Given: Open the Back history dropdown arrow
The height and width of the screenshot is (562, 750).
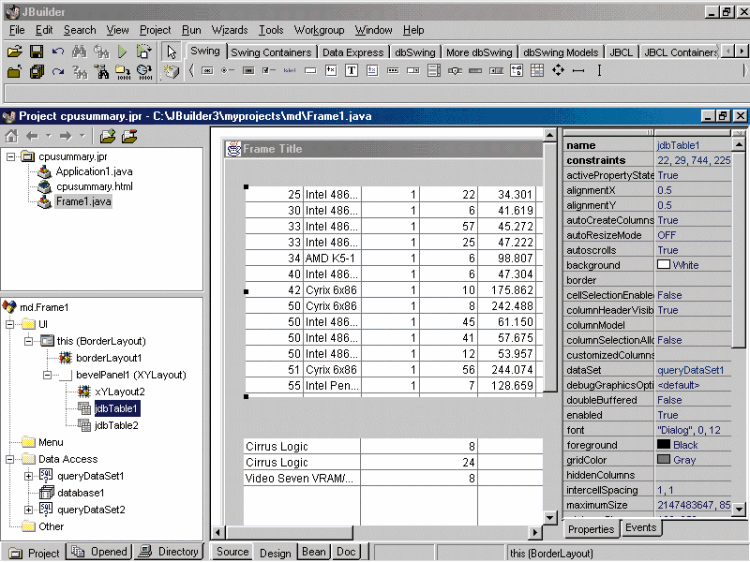Looking at the screenshot, I should 48,136.
